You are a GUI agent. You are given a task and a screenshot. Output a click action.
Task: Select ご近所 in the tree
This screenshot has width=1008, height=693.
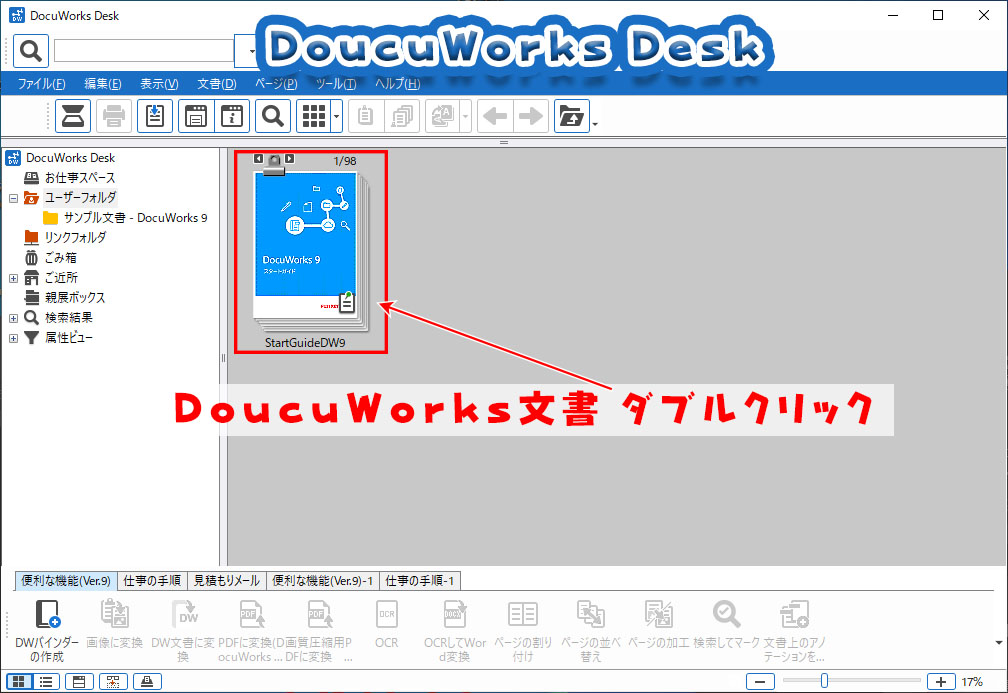61,278
